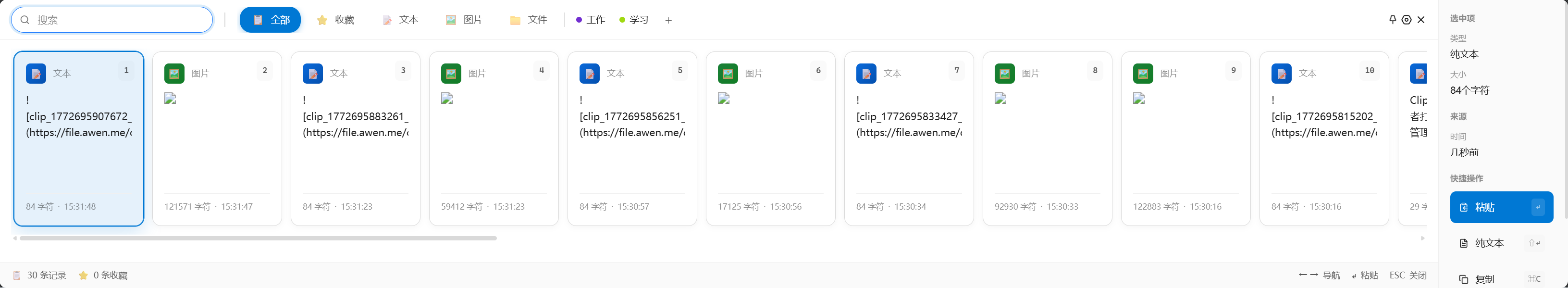The height and width of the screenshot is (288, 1568).
Task: Click the image type icon on card 2
Action: click(175, 74)
